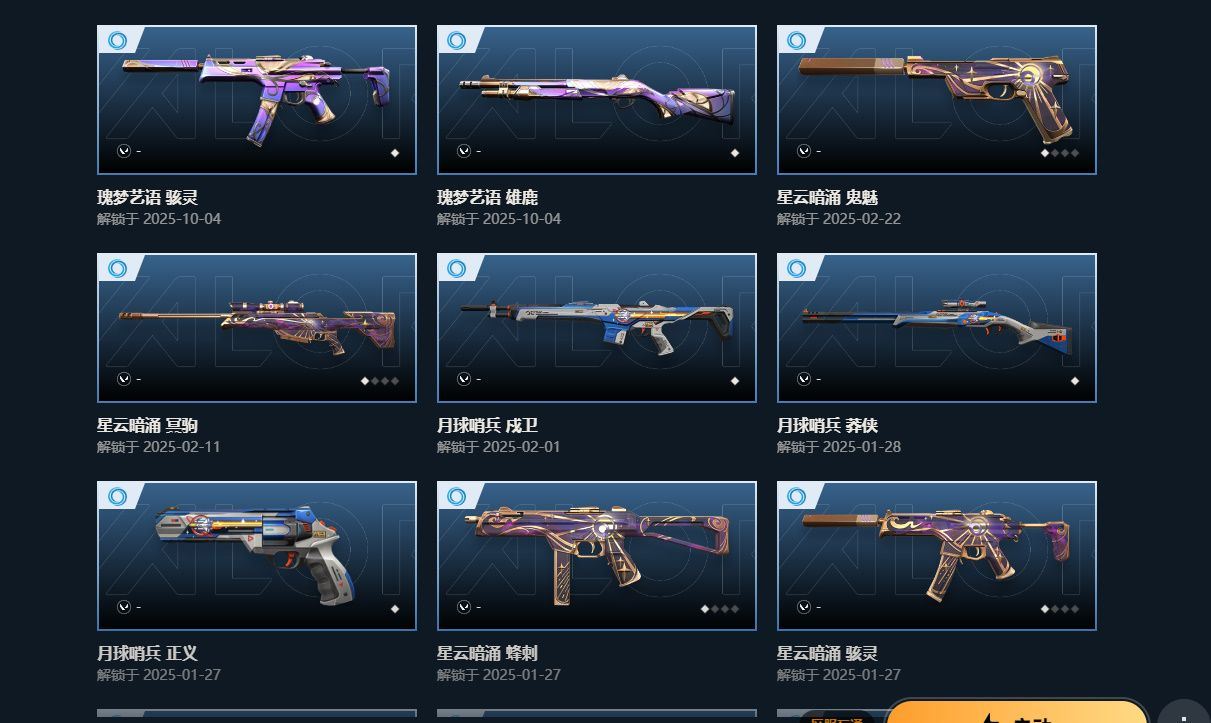The height and width of the screenshot is (723, 1211).
Task: Click the level diamonds on 星云暗涌 鬼魅 card
Action: tap(1060, 153)
